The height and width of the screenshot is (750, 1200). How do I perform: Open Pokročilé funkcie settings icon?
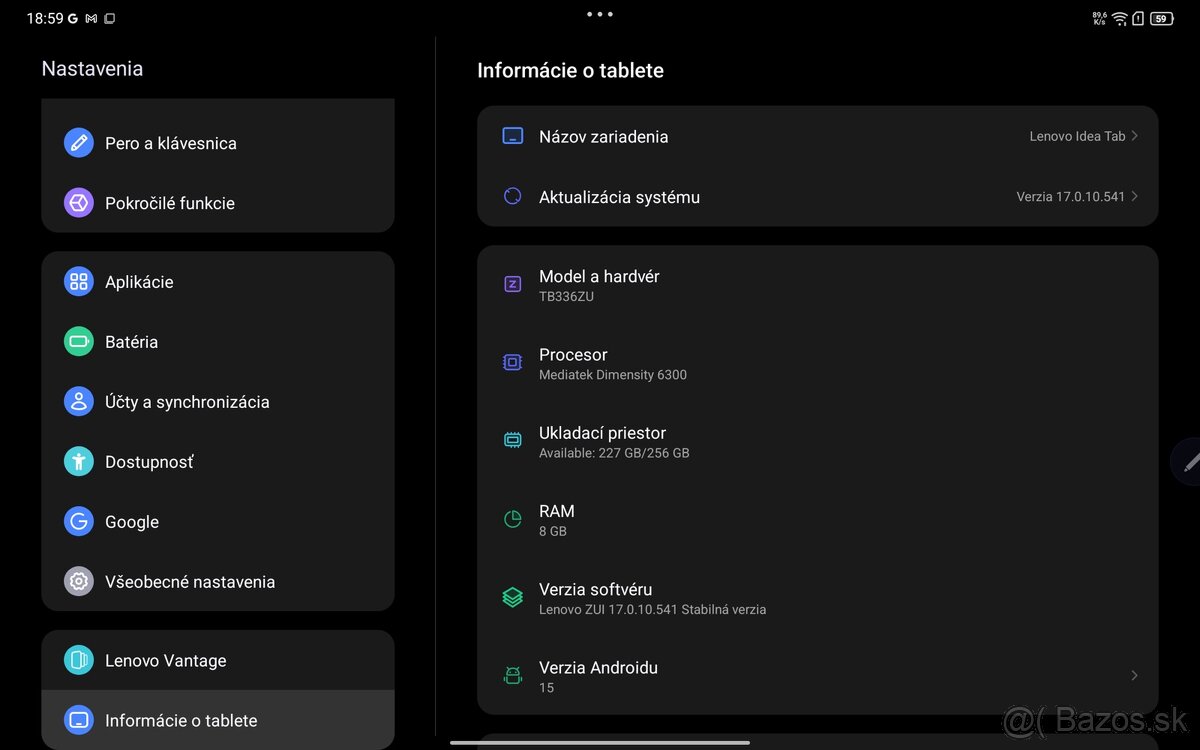click(78, 202)
